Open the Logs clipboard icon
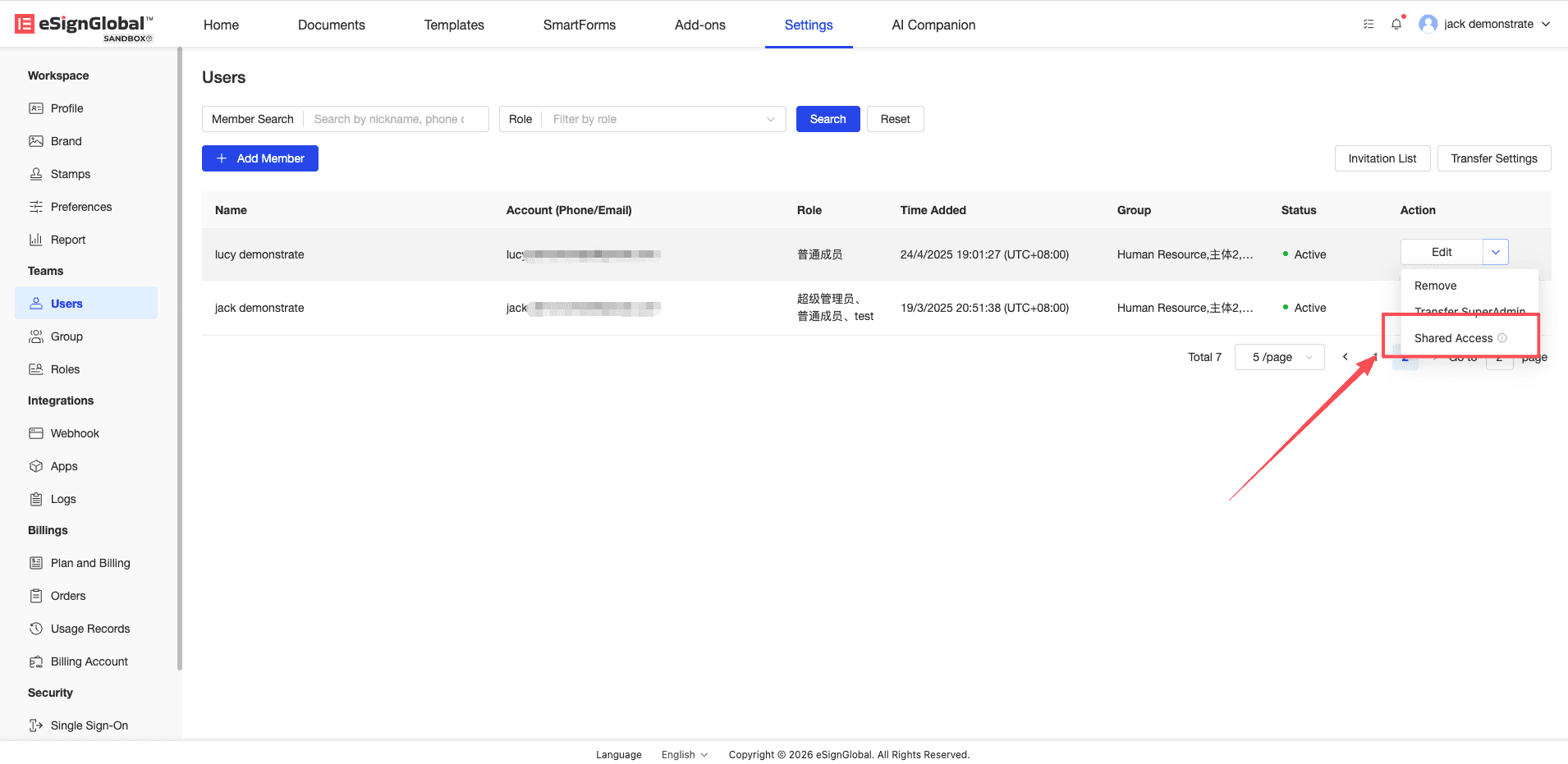1568x764 pixels. click(36, 499)
